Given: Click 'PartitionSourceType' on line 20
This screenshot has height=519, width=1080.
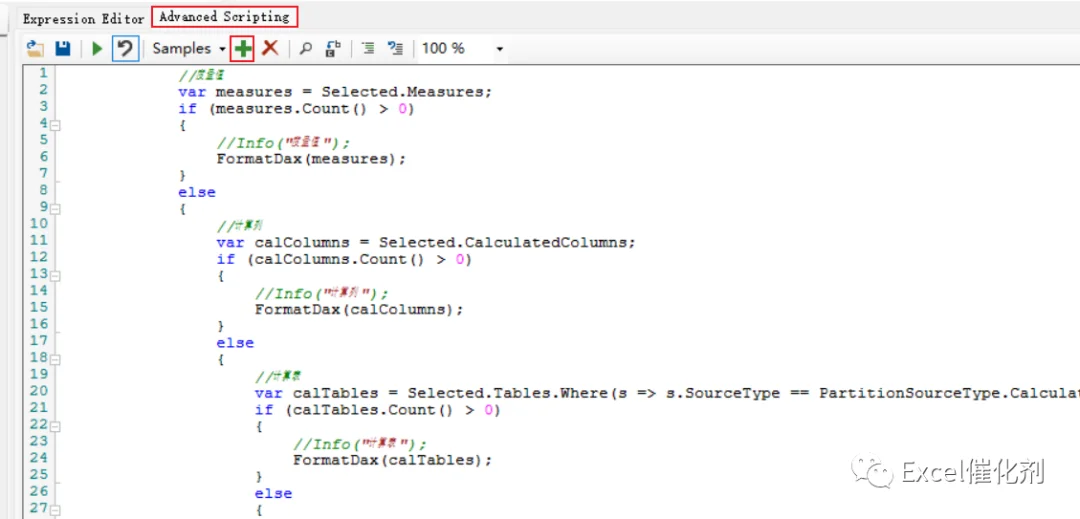Looking at the screenshot, I should (x=909, y=393).
